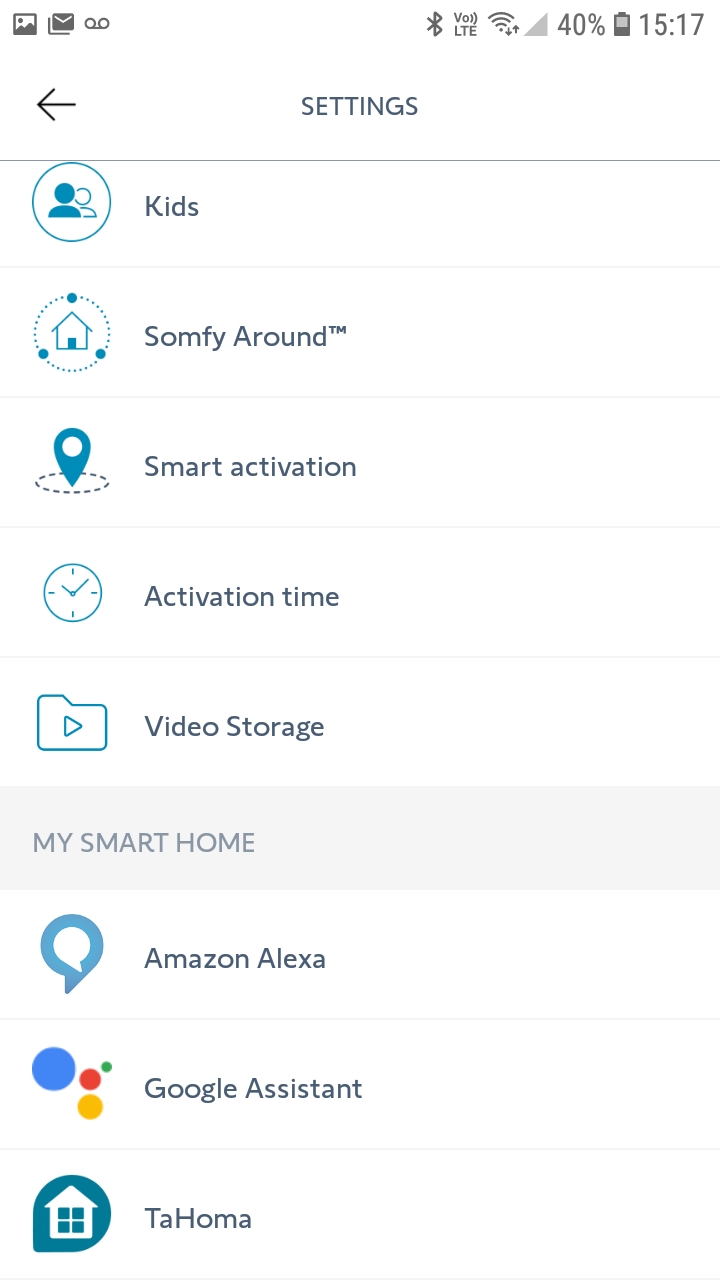Select the Smart activation option

point(250,467)
